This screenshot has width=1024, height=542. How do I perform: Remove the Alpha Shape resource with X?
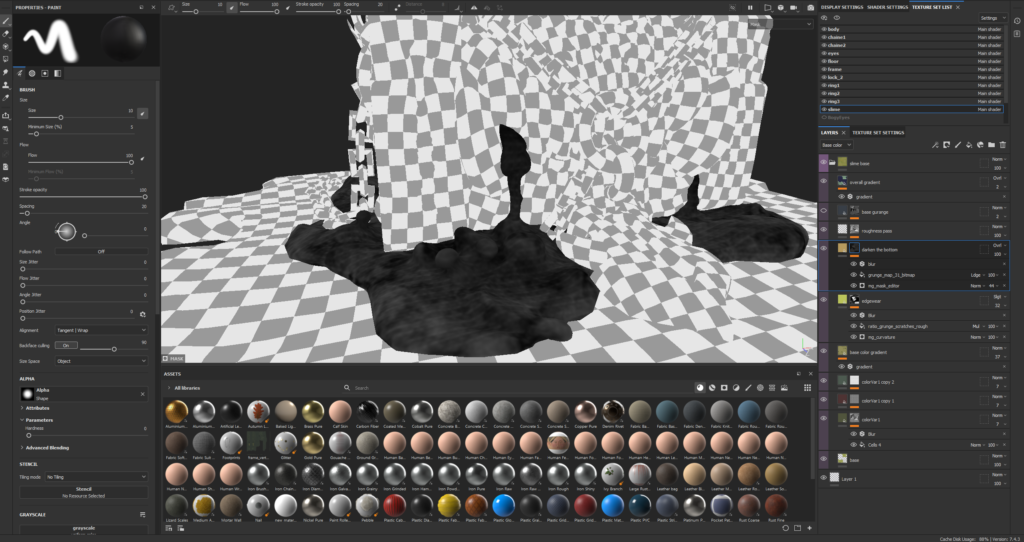pyautogui.click(x=142, y=394)
